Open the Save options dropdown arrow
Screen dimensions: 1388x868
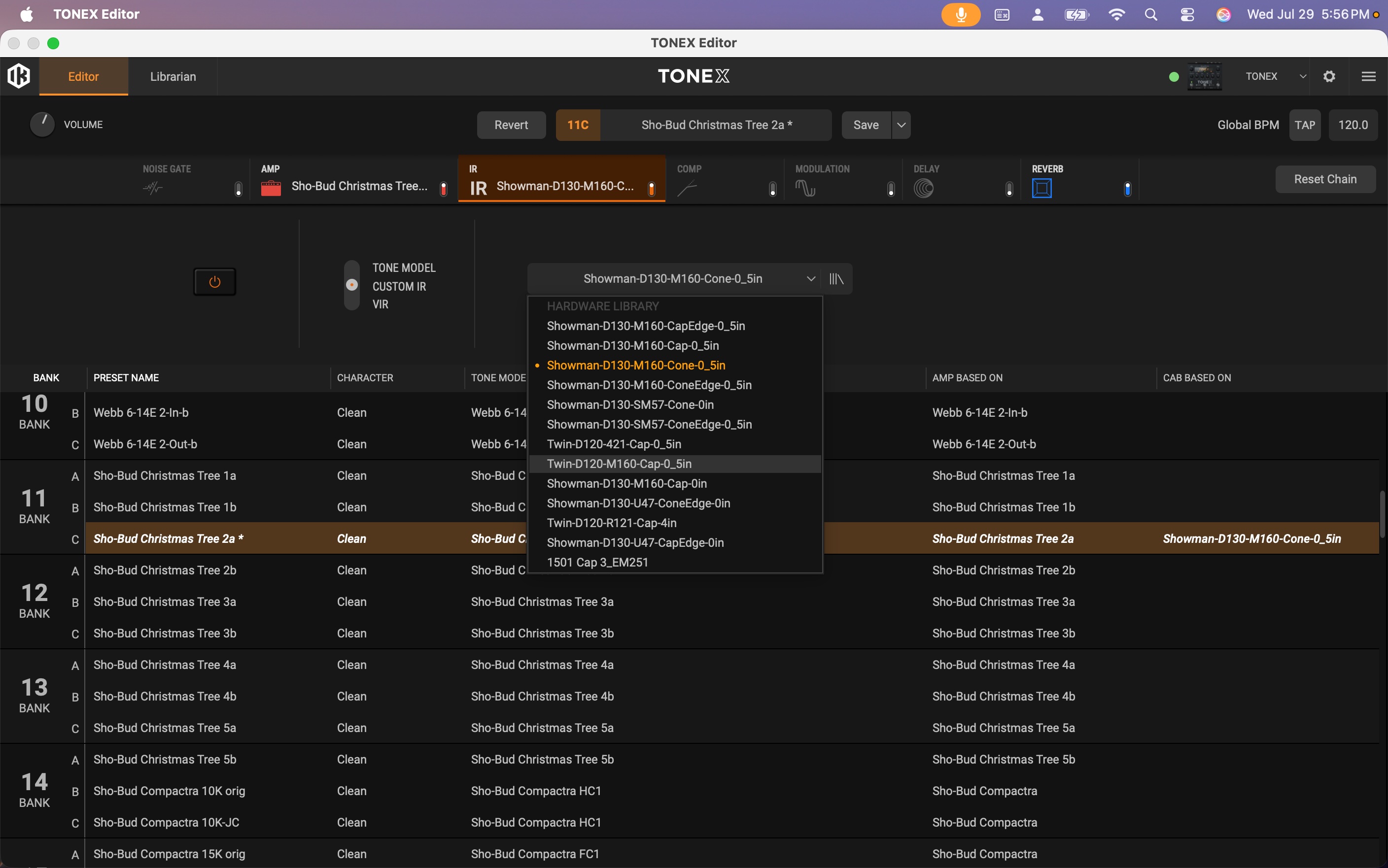901,125
